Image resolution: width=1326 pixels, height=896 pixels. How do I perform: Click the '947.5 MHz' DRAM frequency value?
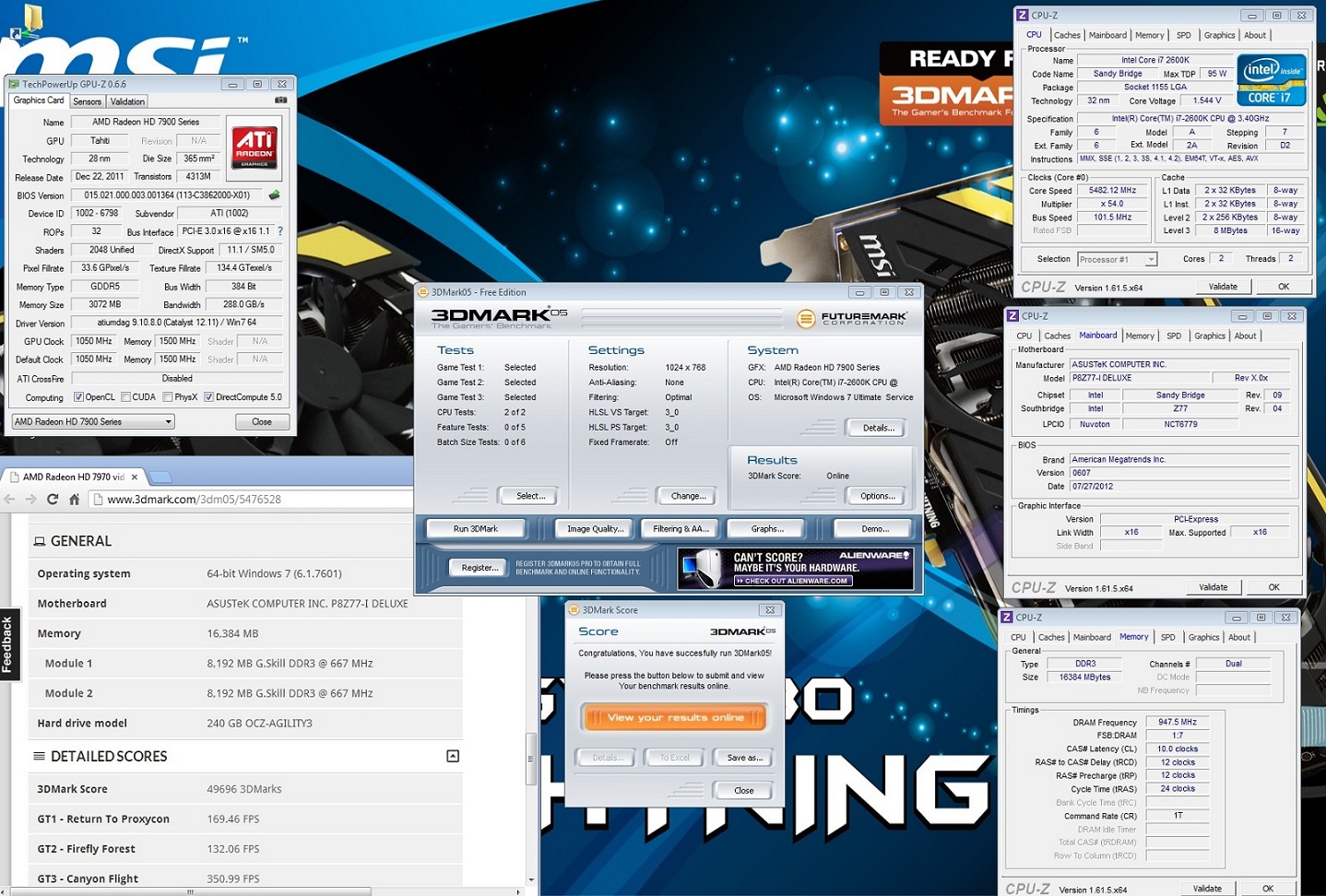(1178, 723)
